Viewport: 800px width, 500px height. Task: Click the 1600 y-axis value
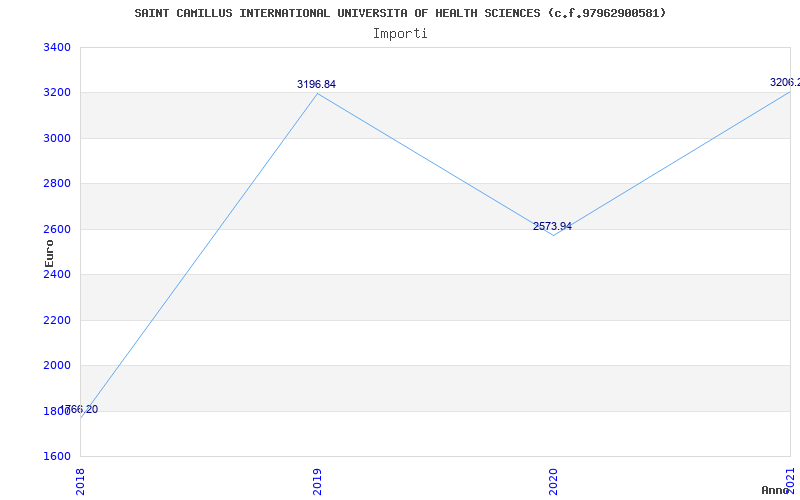(57, 457)
